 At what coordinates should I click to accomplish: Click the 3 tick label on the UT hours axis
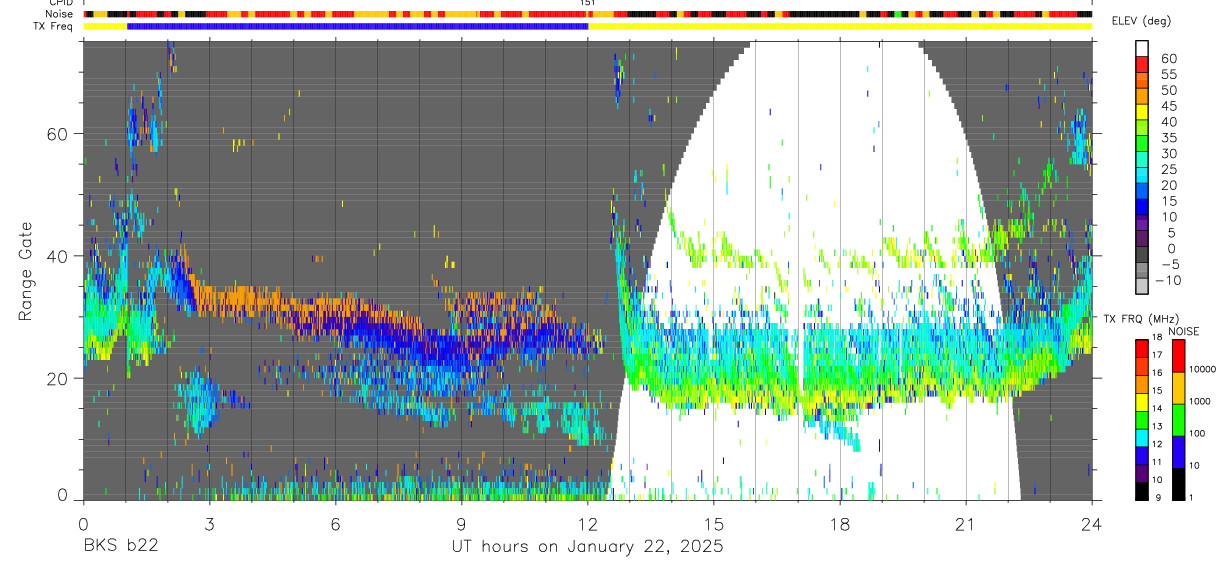(x=209, y=525)
